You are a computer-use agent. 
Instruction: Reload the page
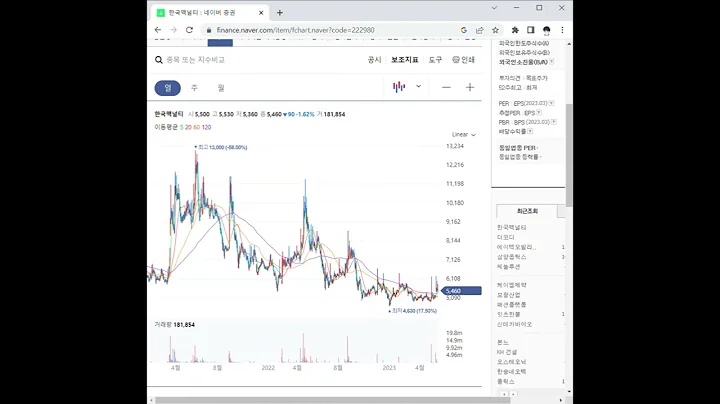coord(189,30)
